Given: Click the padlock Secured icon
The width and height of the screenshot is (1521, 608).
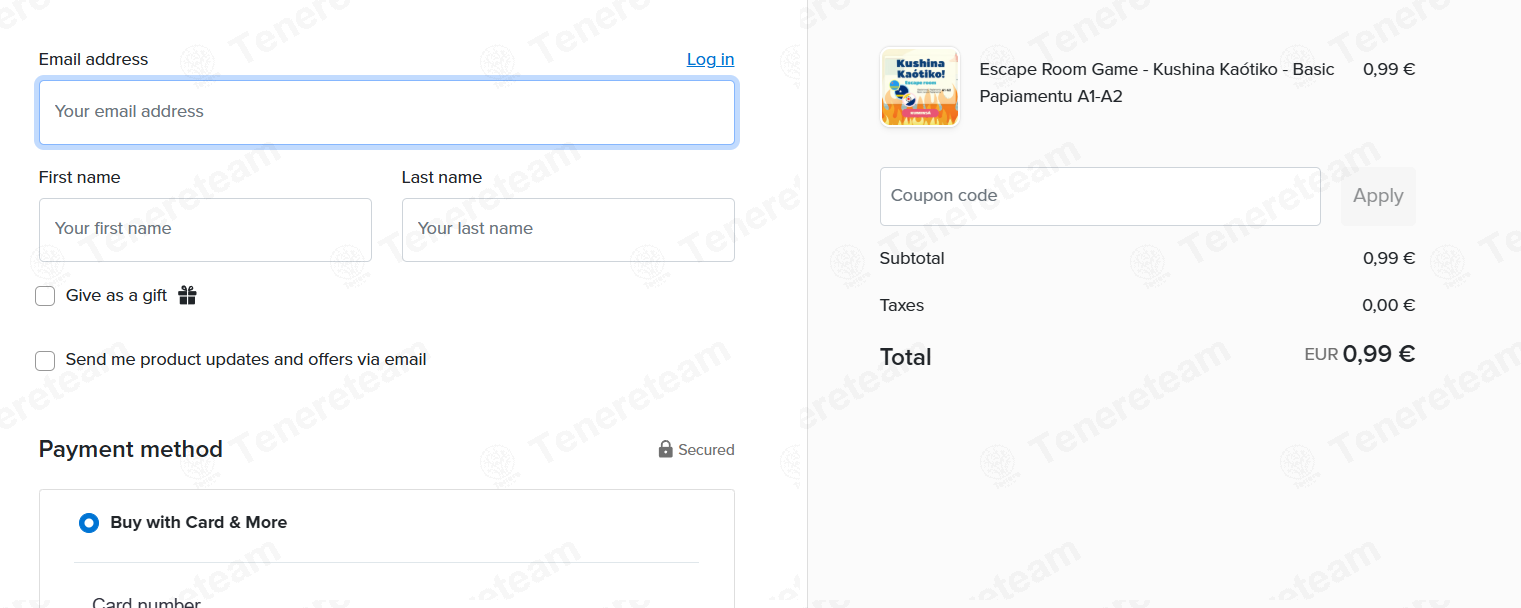Looking at the screenshot, I should (665, 449).
